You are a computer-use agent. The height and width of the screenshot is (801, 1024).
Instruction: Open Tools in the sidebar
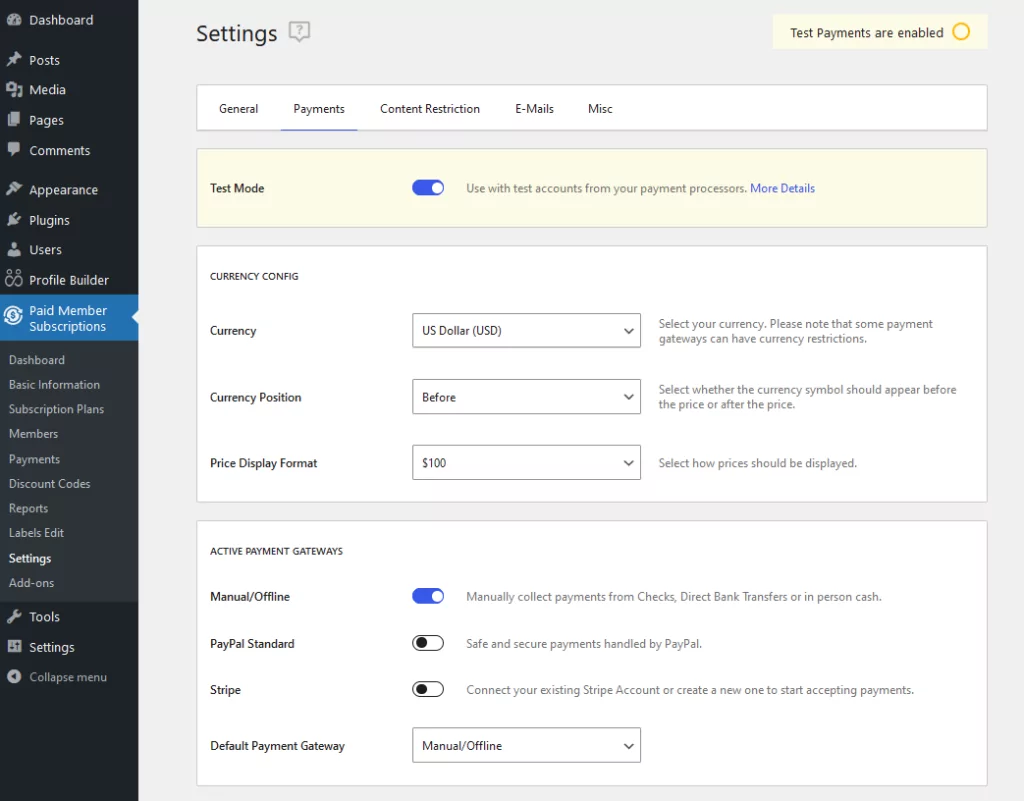44,617
